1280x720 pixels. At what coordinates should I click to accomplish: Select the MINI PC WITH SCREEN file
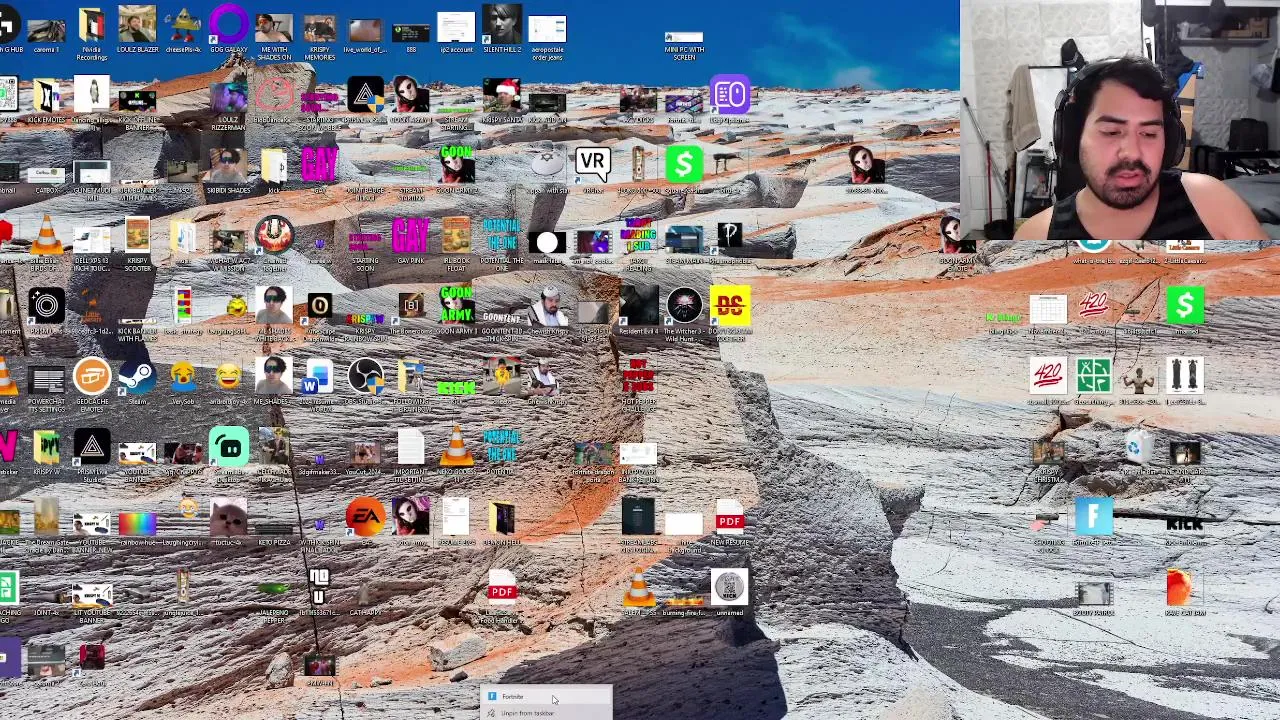[x=684, y=36]
